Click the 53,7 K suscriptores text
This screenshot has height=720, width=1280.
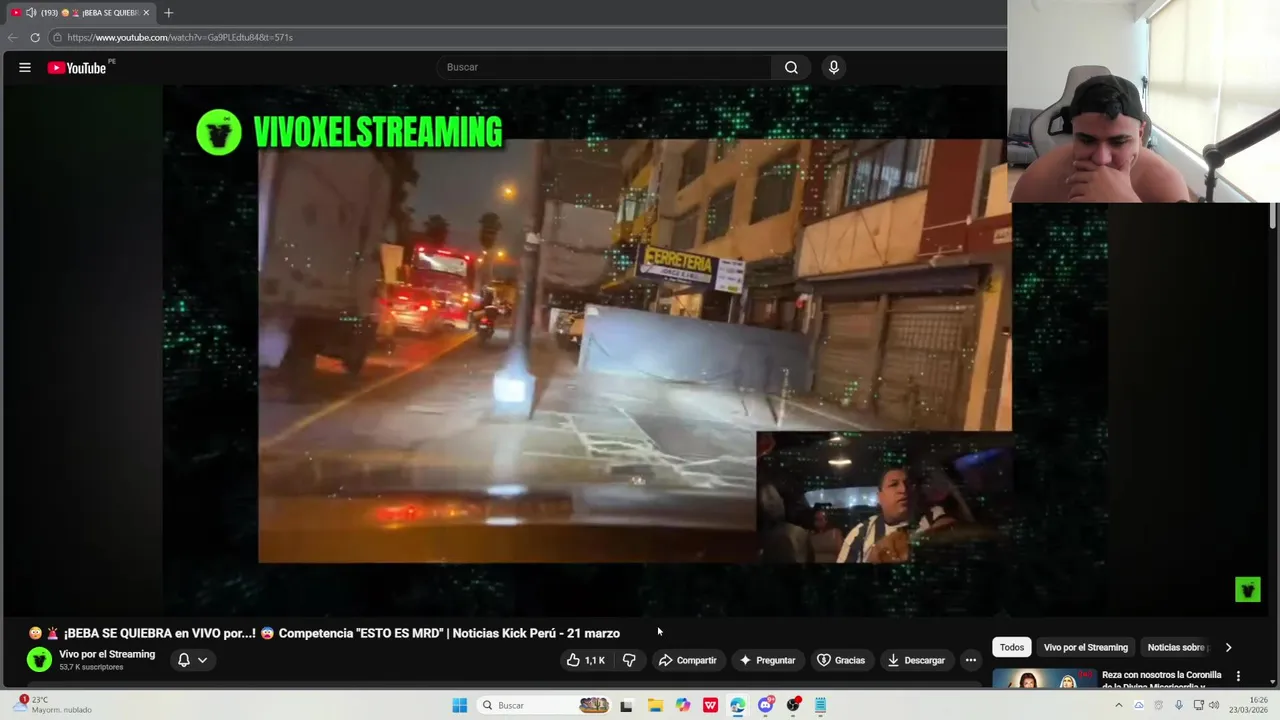(x=91, y=667)
